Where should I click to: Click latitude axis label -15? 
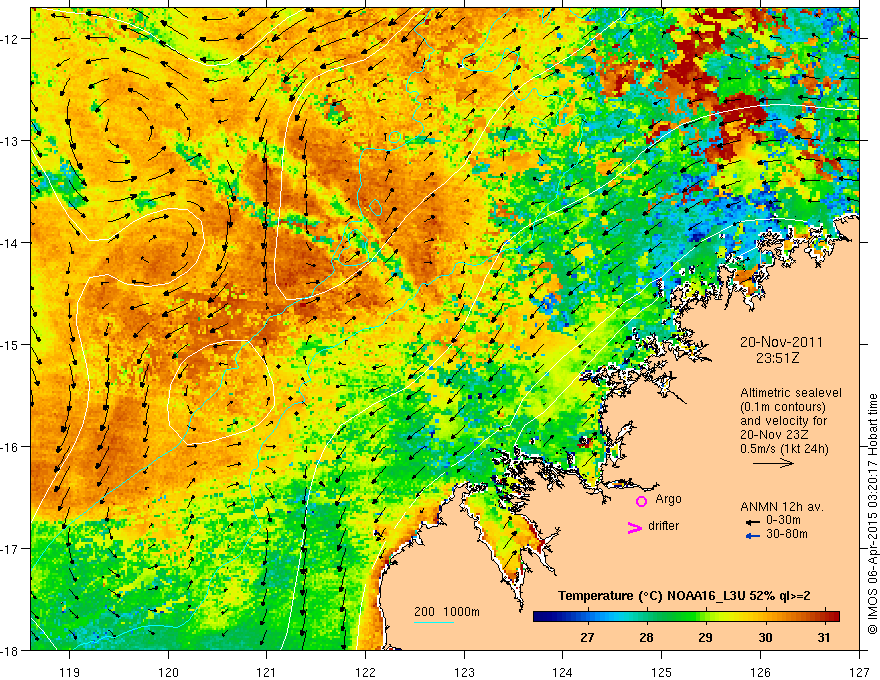[x=10, y=344]
